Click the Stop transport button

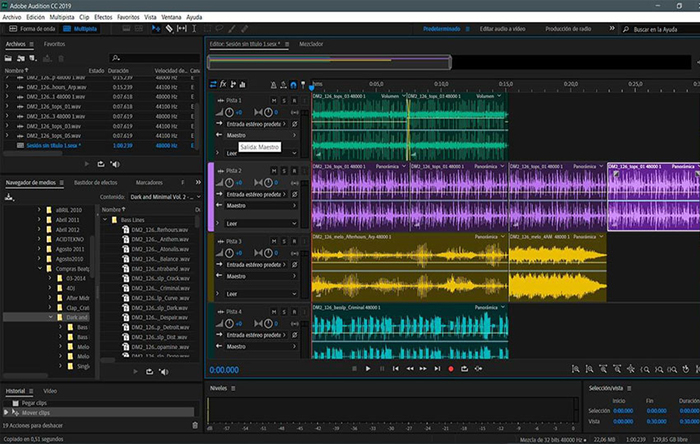click(354, 369)
